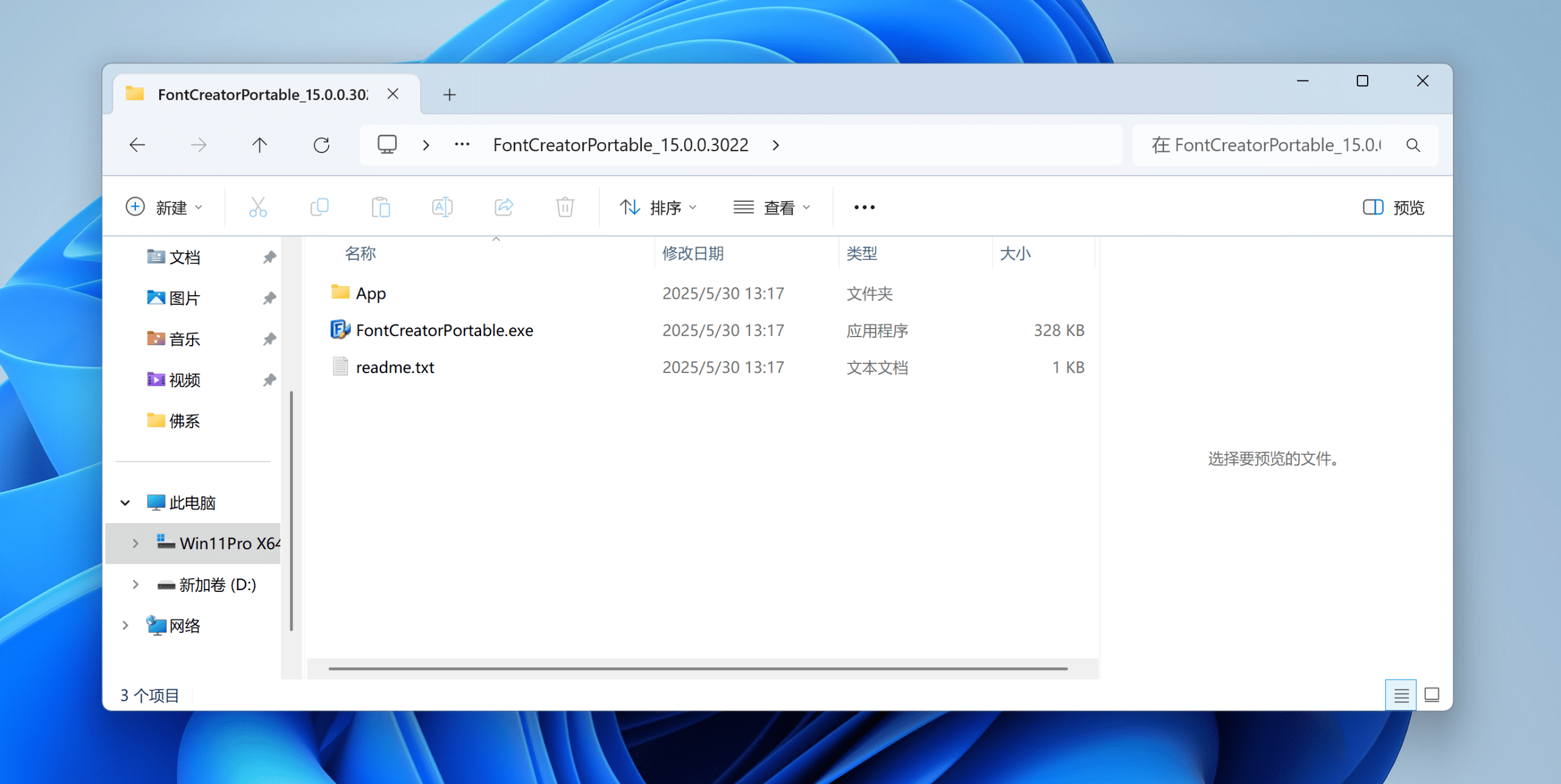Click the Cut scissors icon
This screenshot has width=1561, height=784.
click(258, 207)
